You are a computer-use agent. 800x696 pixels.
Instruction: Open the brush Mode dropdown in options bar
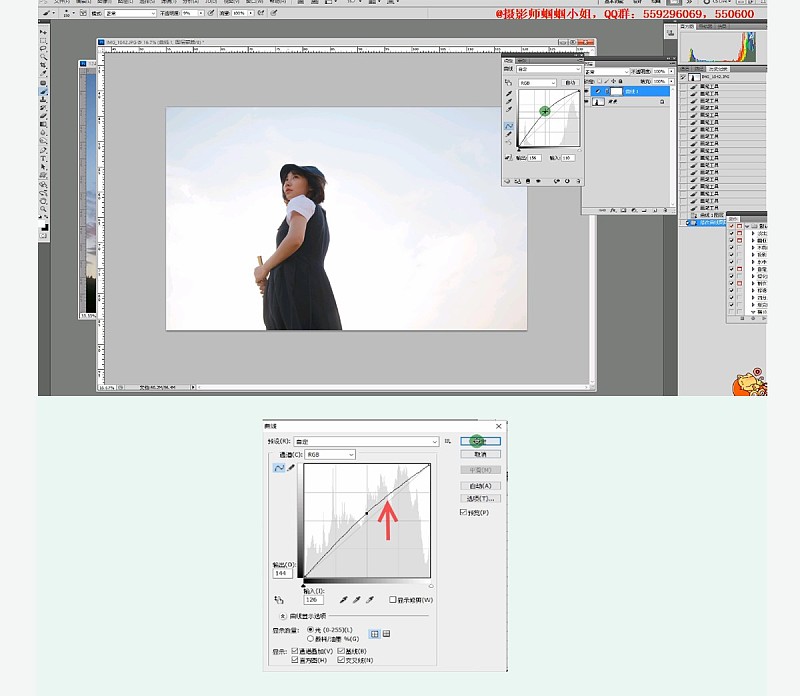130,13
